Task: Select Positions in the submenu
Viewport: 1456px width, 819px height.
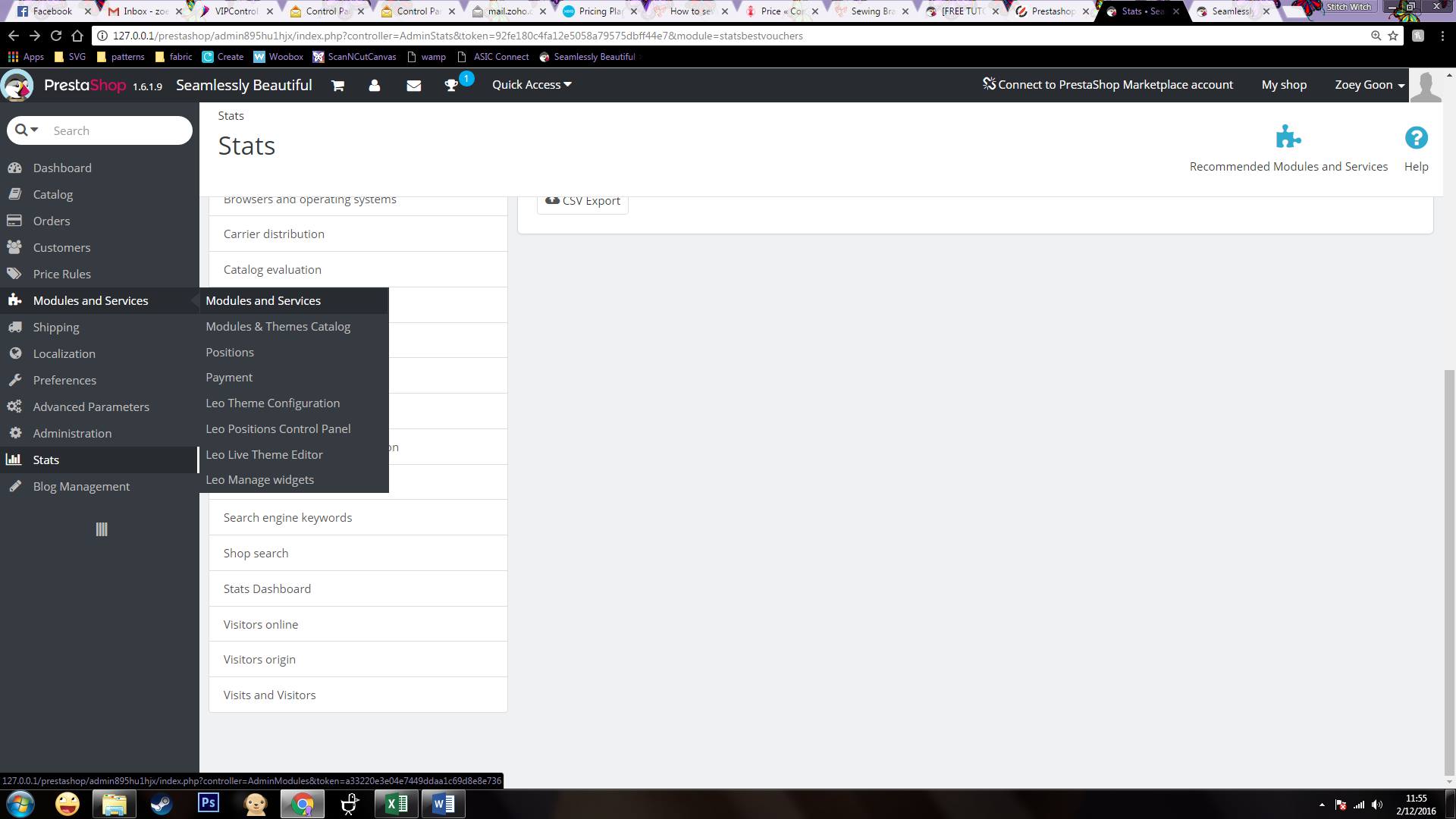Action: (x=230, y=353)
